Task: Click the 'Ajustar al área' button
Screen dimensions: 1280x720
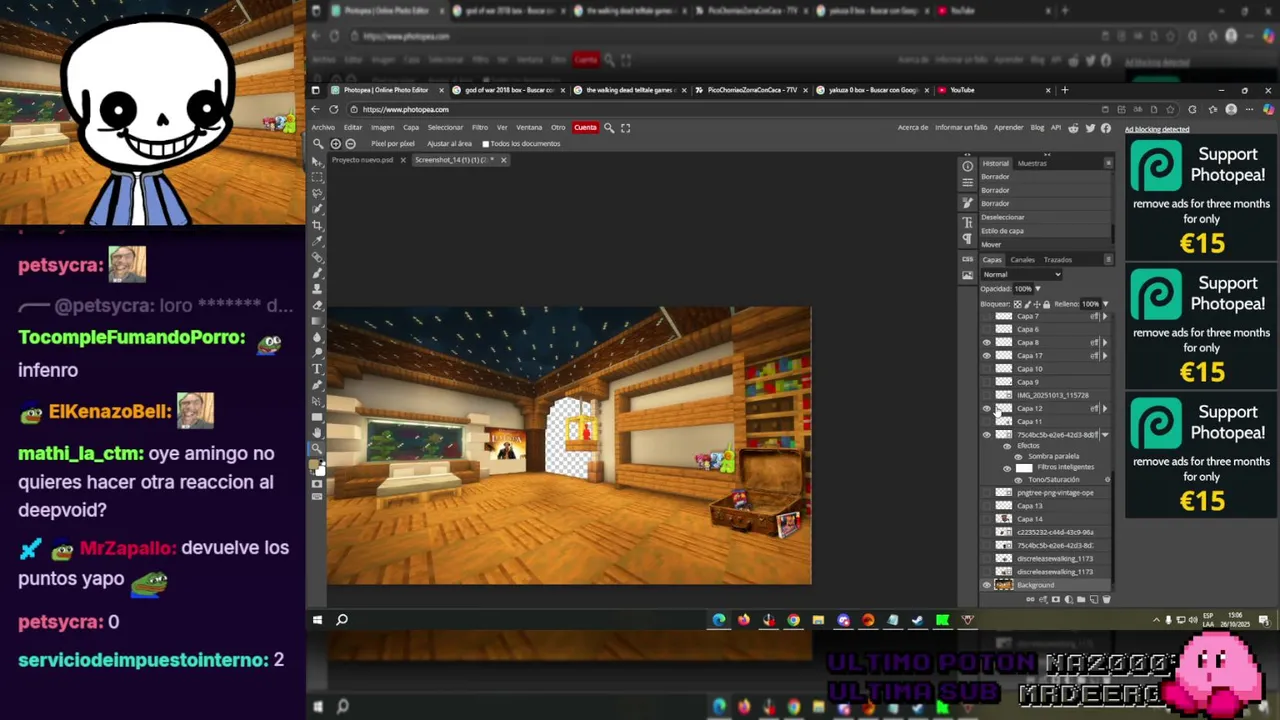Action: [450, 143]
